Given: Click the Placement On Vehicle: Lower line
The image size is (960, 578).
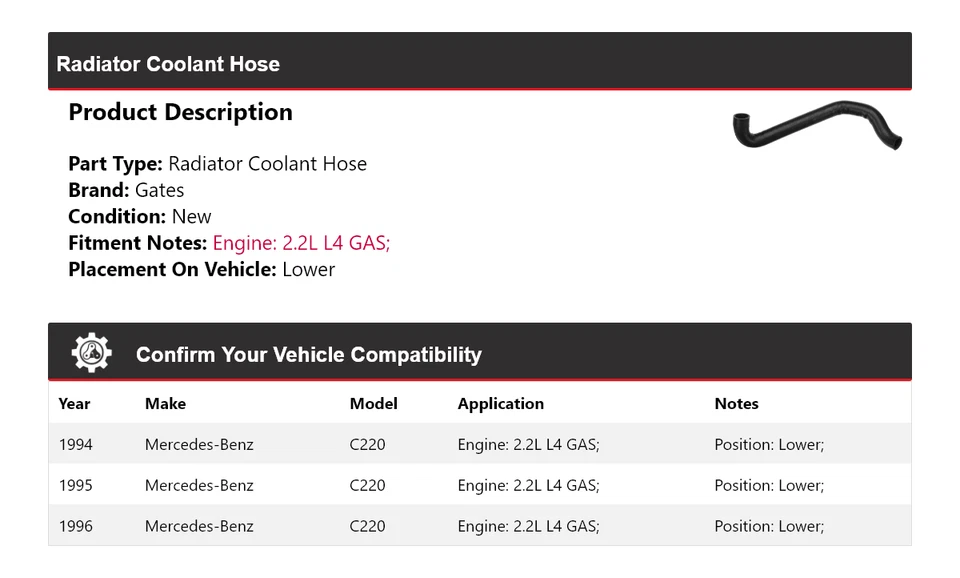Looking at the screenshot, I should 201,269.
